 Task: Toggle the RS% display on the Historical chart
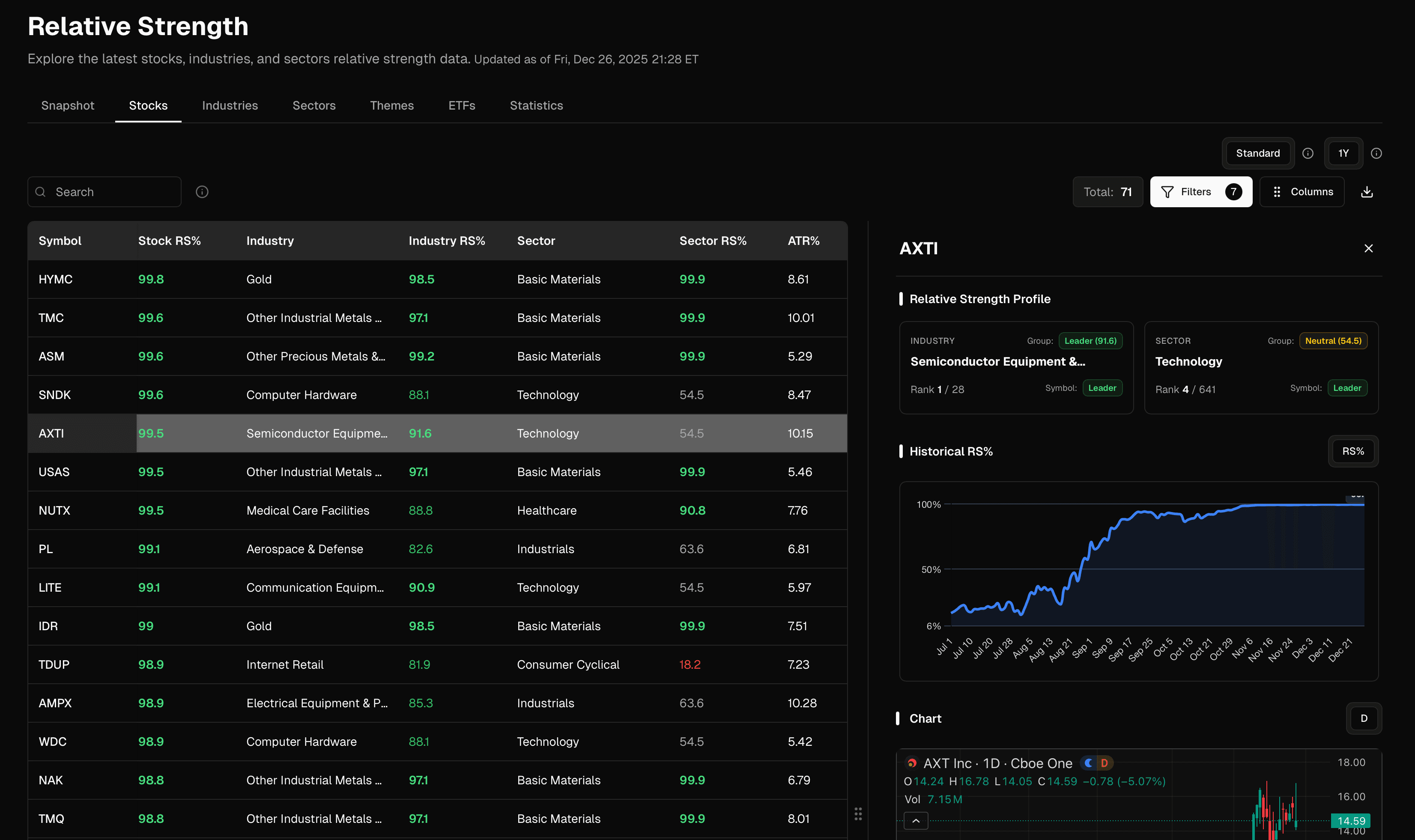coord(1353,451)
